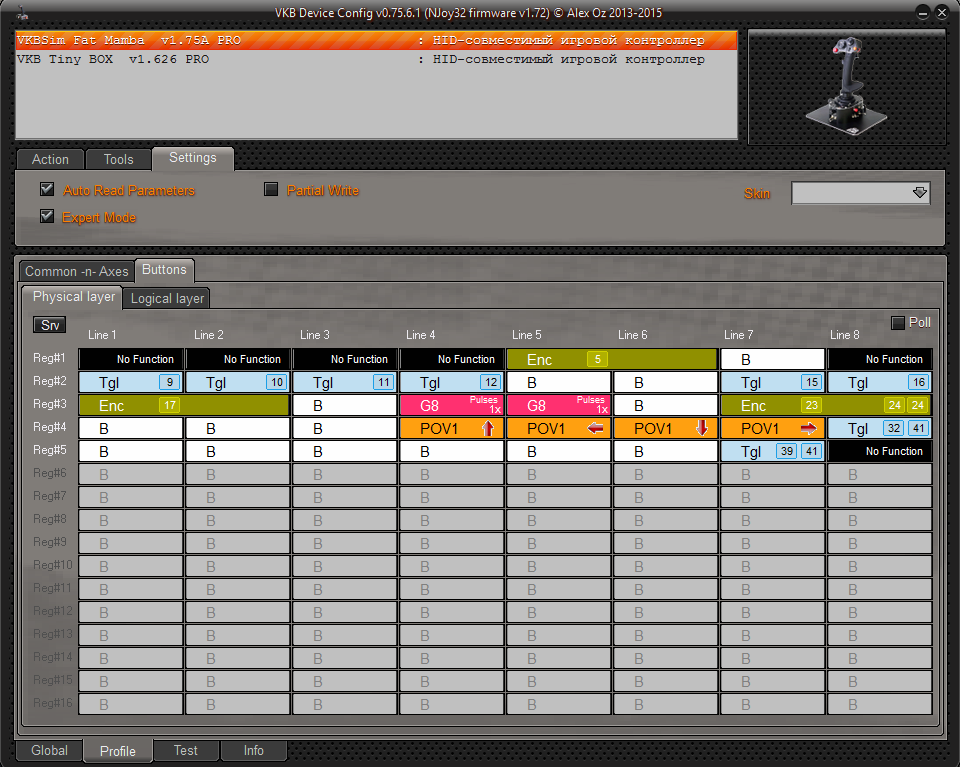
Task: Click Tgl 10 cell in Reg#2
Action: pyautogui.click(x=238, y=382)
